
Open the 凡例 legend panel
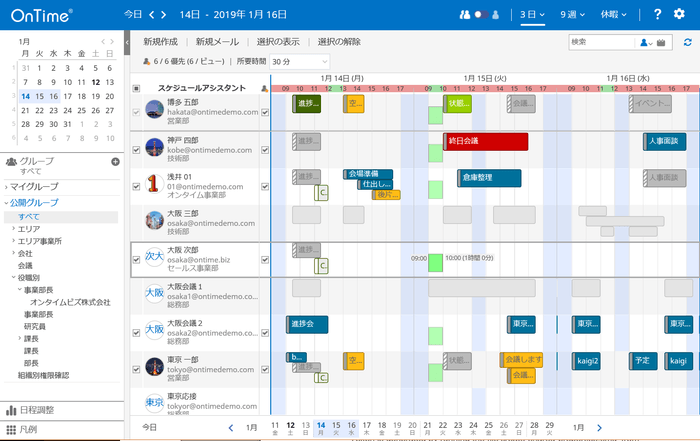click(30, 430)
